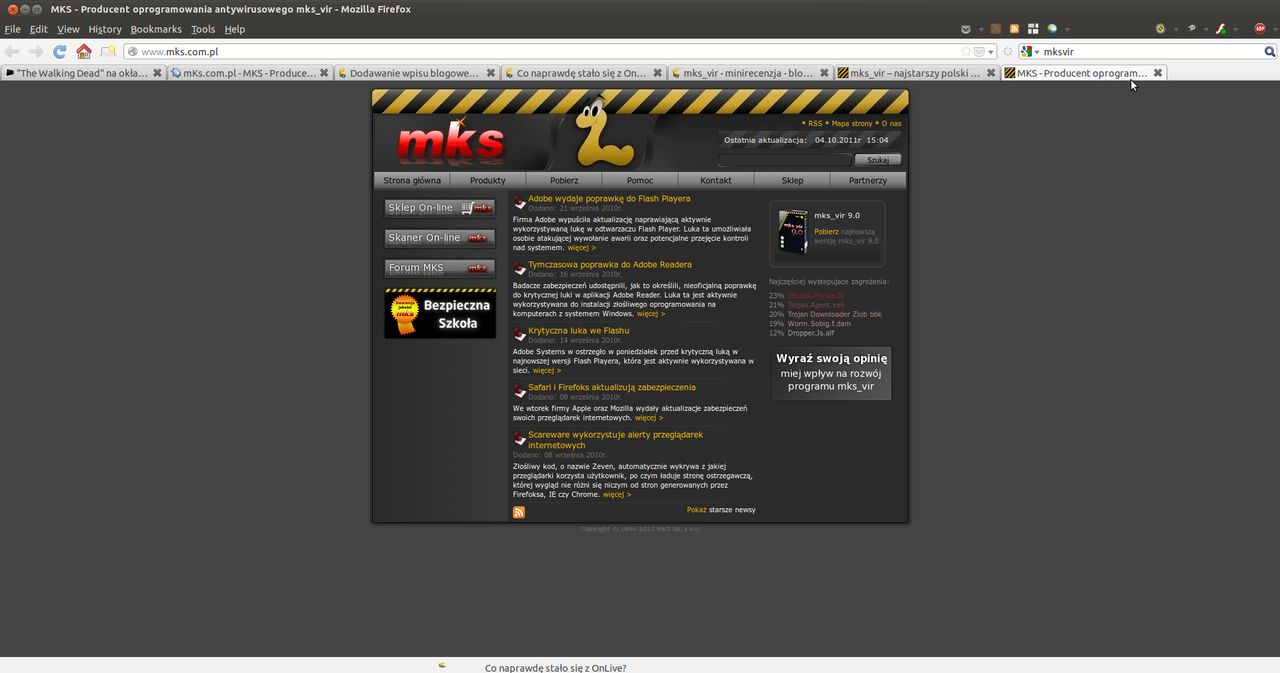Open dropdown arrow next to Adblock Plus icon
Image resolution: width=1280 pixels, height=673 pixels.
pos(1275,30)
